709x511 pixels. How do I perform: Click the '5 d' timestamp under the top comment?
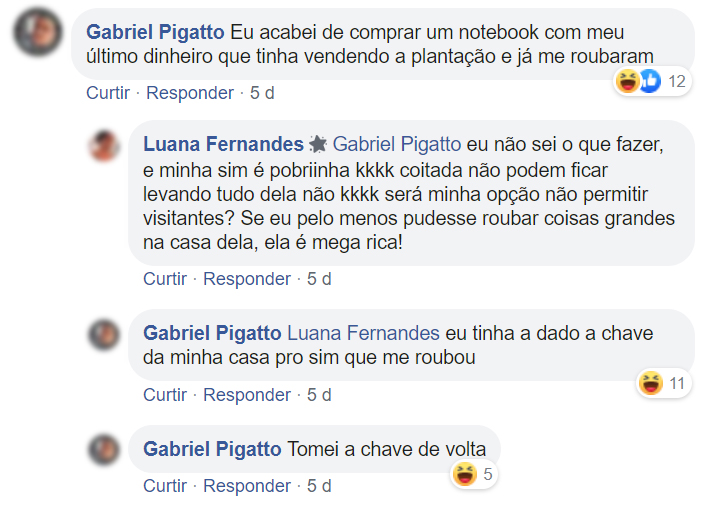pos(262,93)
